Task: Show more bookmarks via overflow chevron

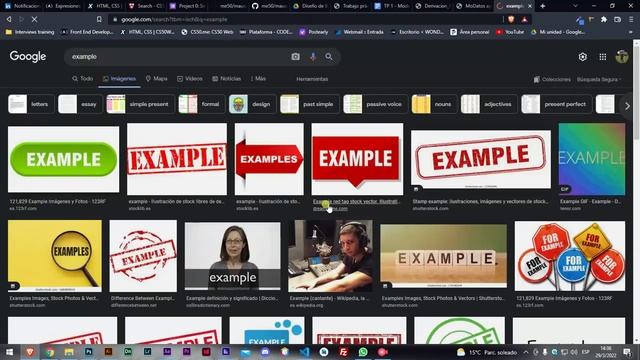Action: [631, 32]
